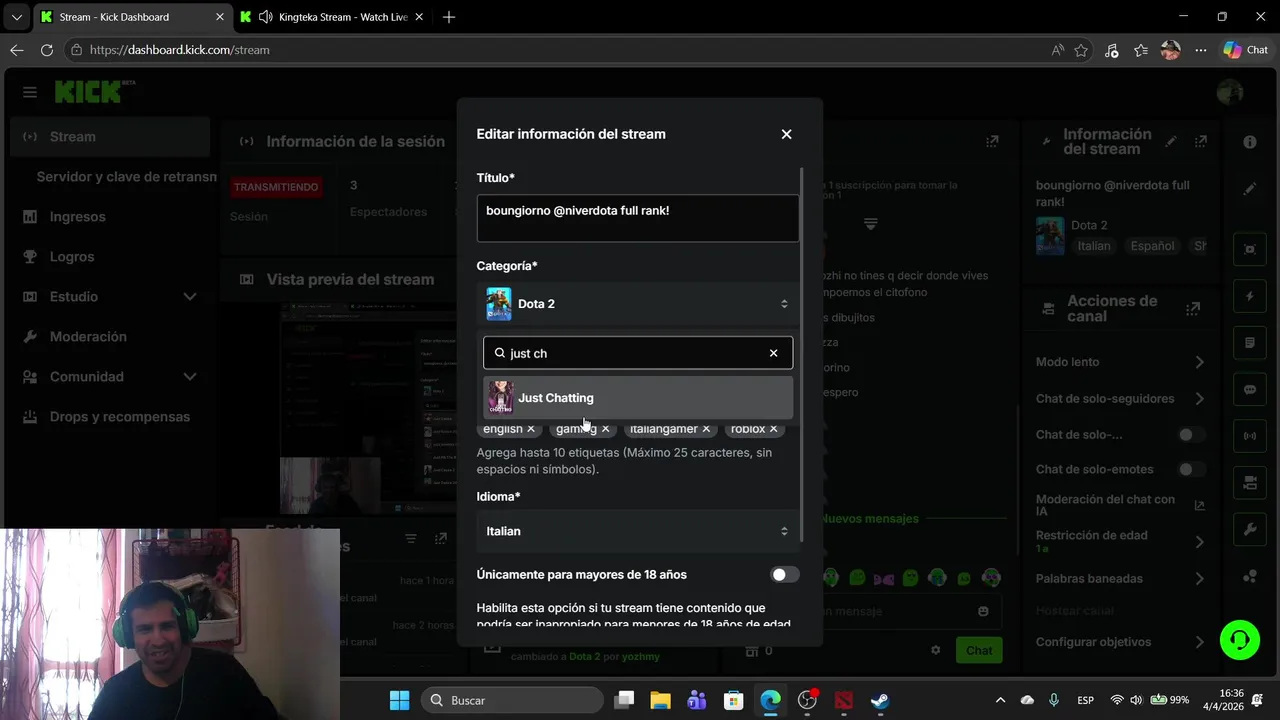The image size is (1280, 720).
Task: Remove the 'gaming' tag
Action: 605,429
